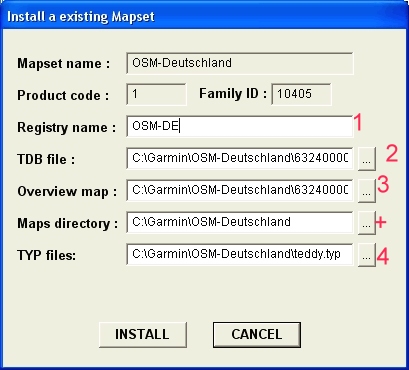Click the Mapset name field OSM-Deutschland
The height and width of the screenshot is (370, 409).
(x=240, y=63)
